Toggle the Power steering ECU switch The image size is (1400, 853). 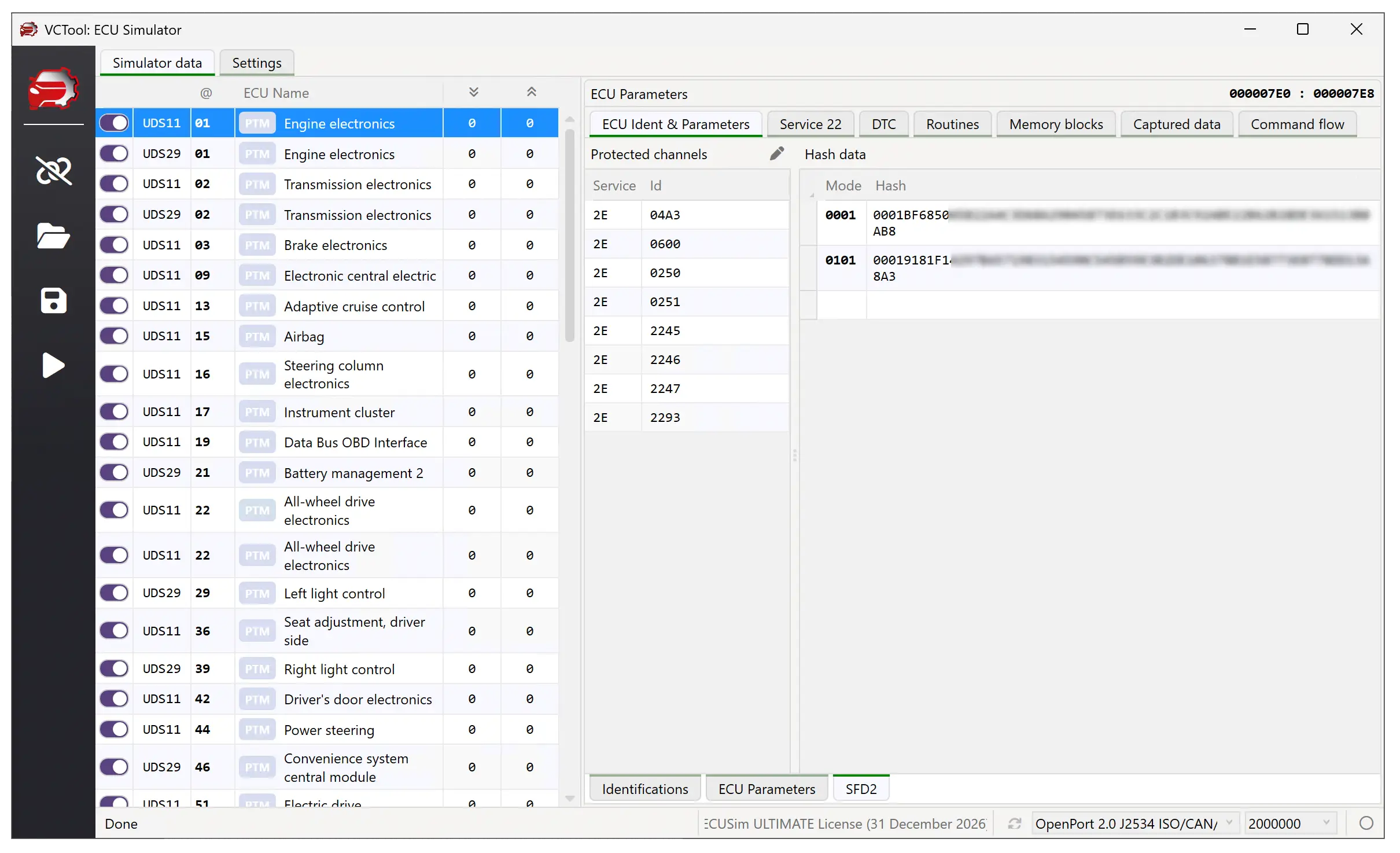114,729
